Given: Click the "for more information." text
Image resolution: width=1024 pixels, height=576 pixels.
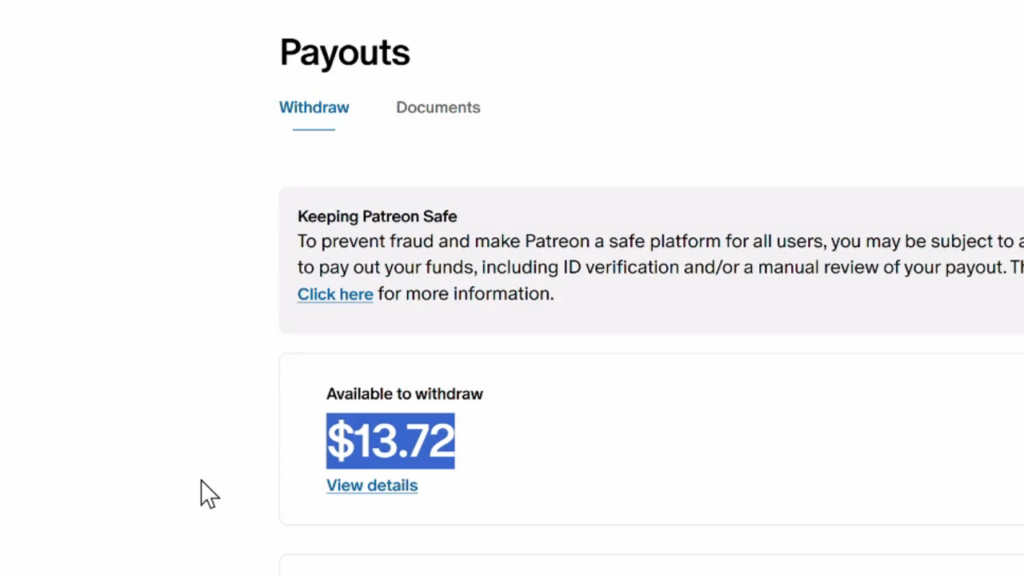Looking at the screenshot, I should (466, 295).
